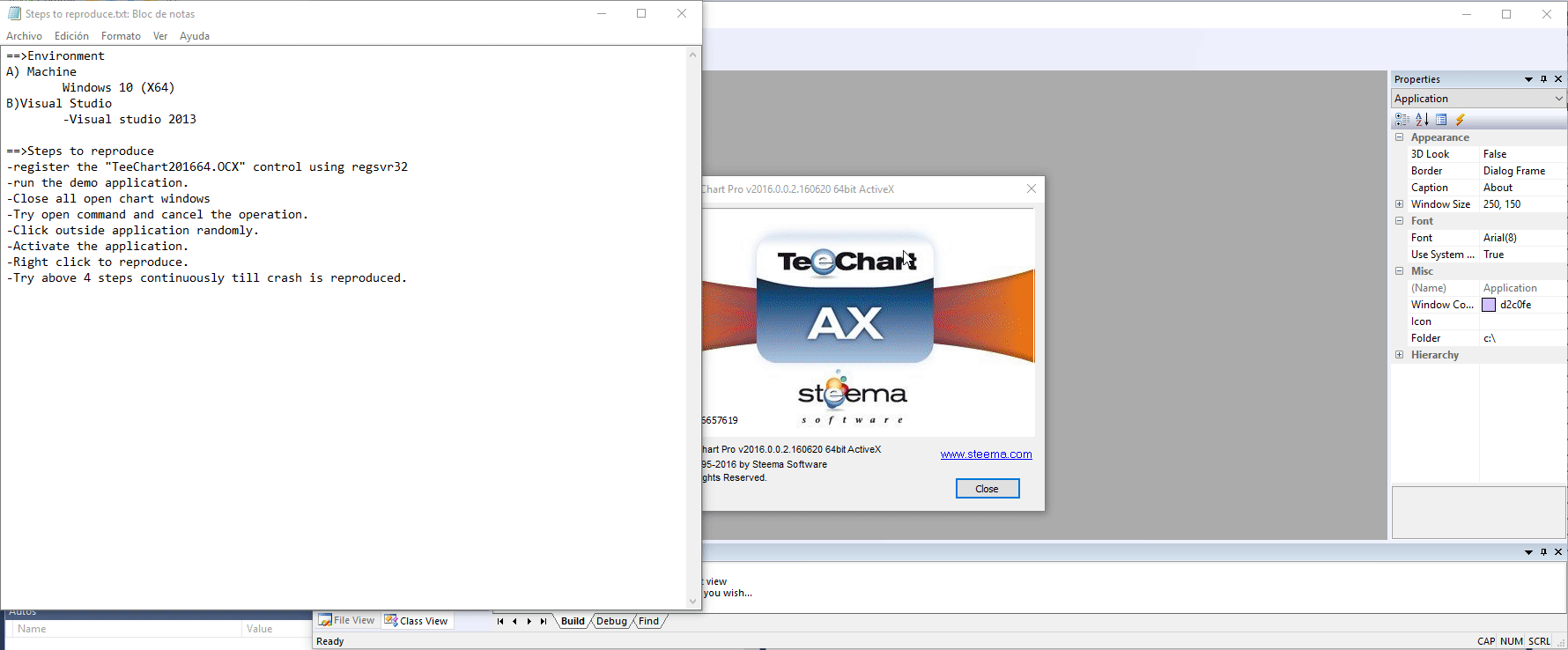The height and width of the screenshot is (650, 1568).
Task: Click the Alphabetical sort icon in Properties
Action: (x=1422, y=120)
